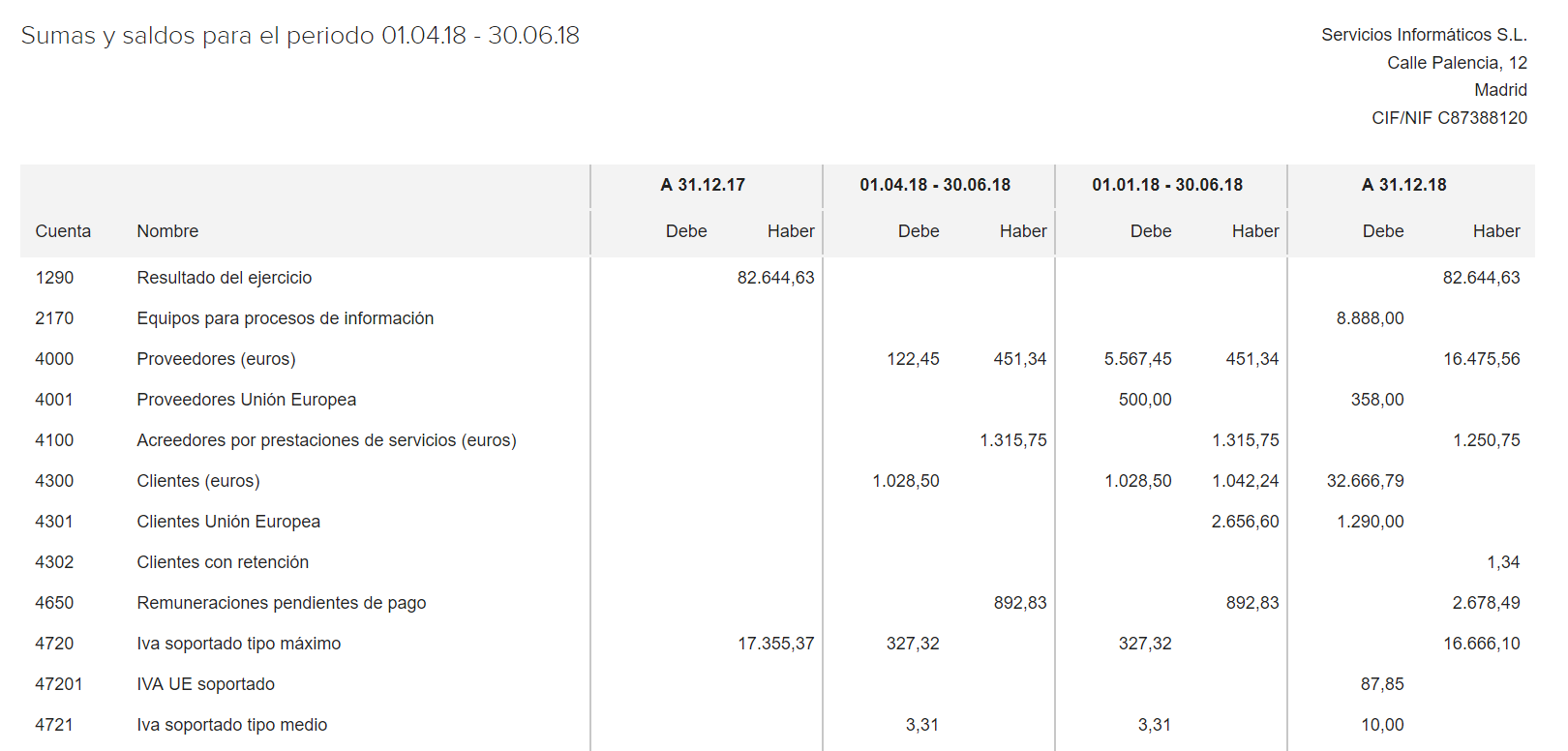Select account number 4301

pos(54,522)
